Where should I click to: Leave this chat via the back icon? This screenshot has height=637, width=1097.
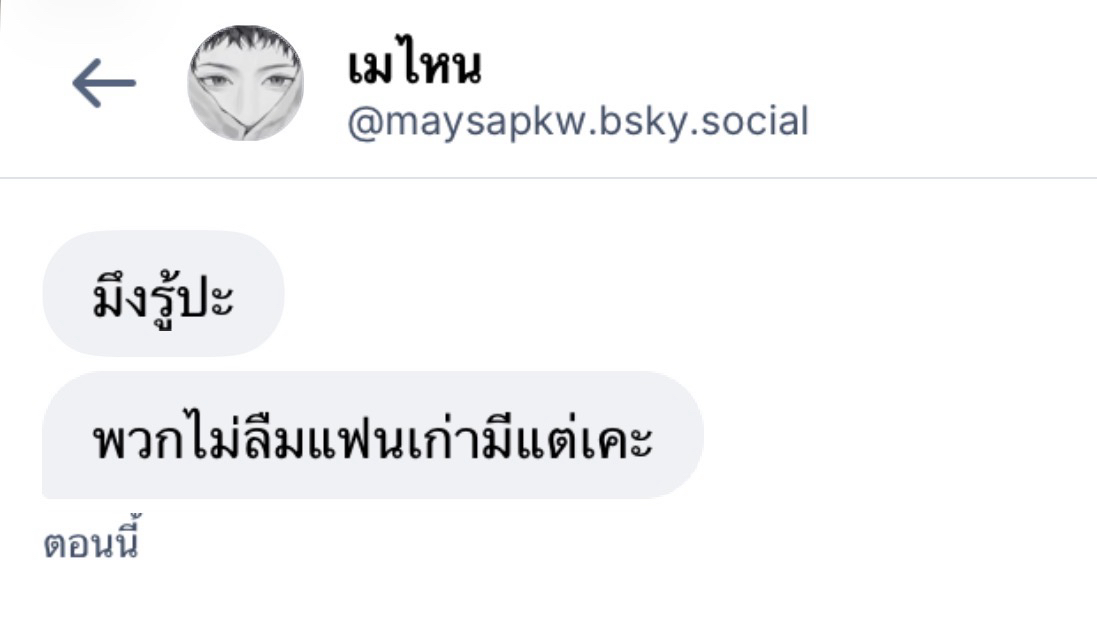click(104, 83)
